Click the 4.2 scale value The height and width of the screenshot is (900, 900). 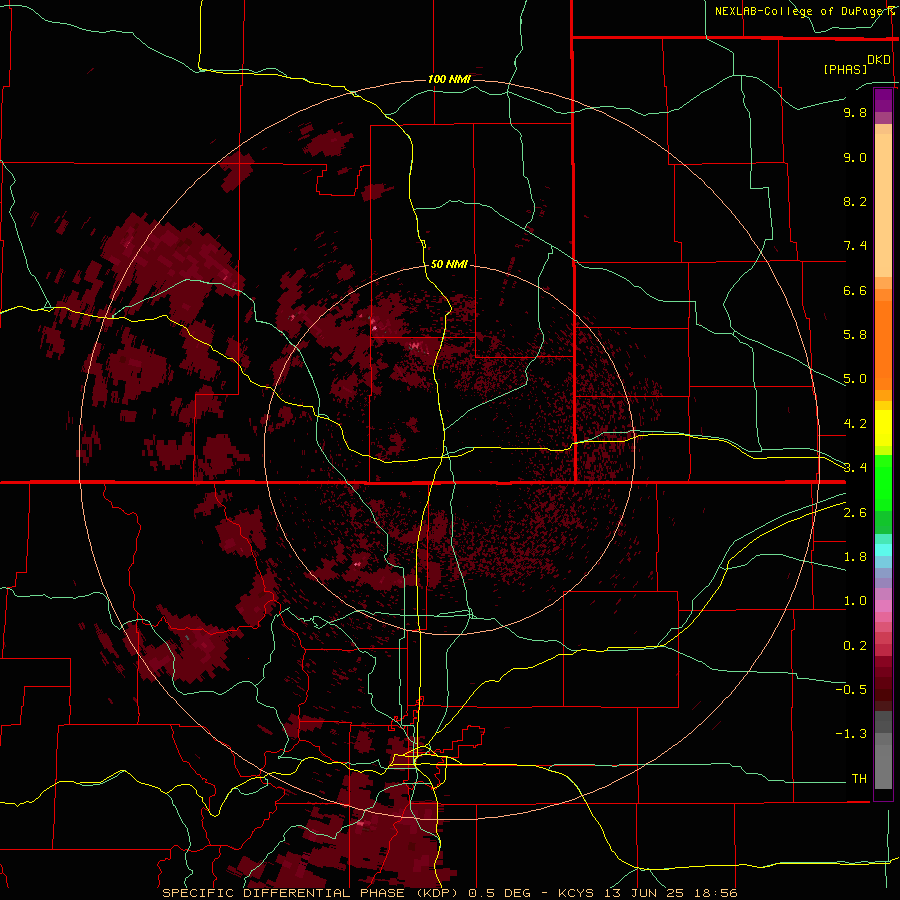(x=855, y=424)
